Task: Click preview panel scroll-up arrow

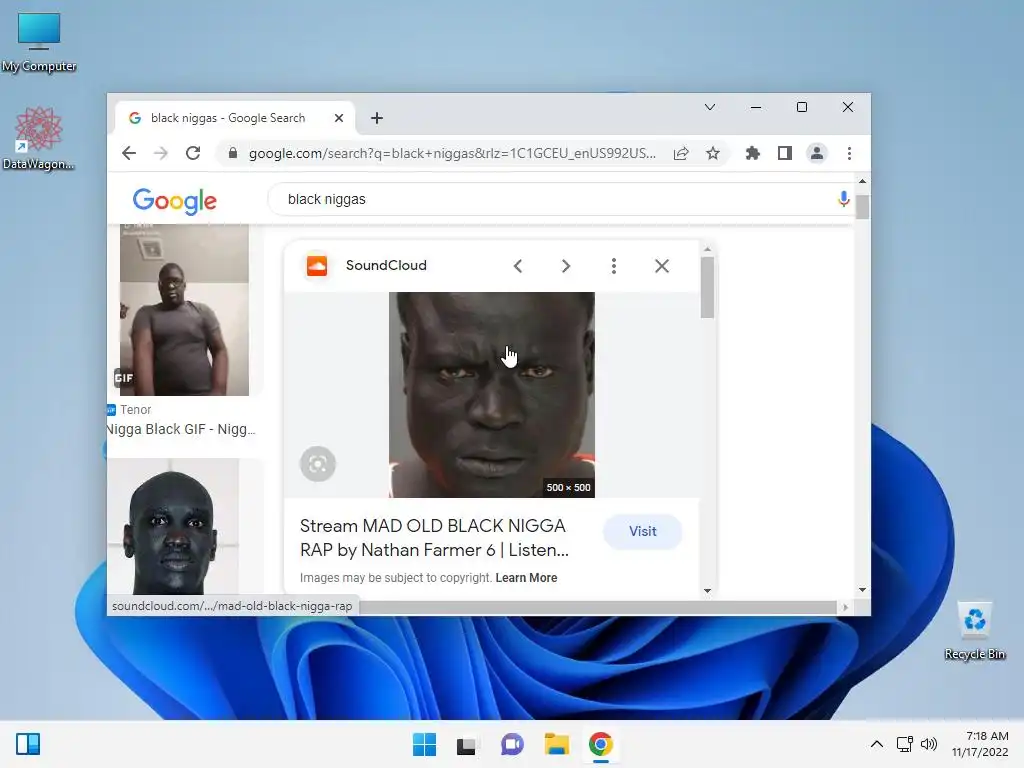Action: point(707,249)
